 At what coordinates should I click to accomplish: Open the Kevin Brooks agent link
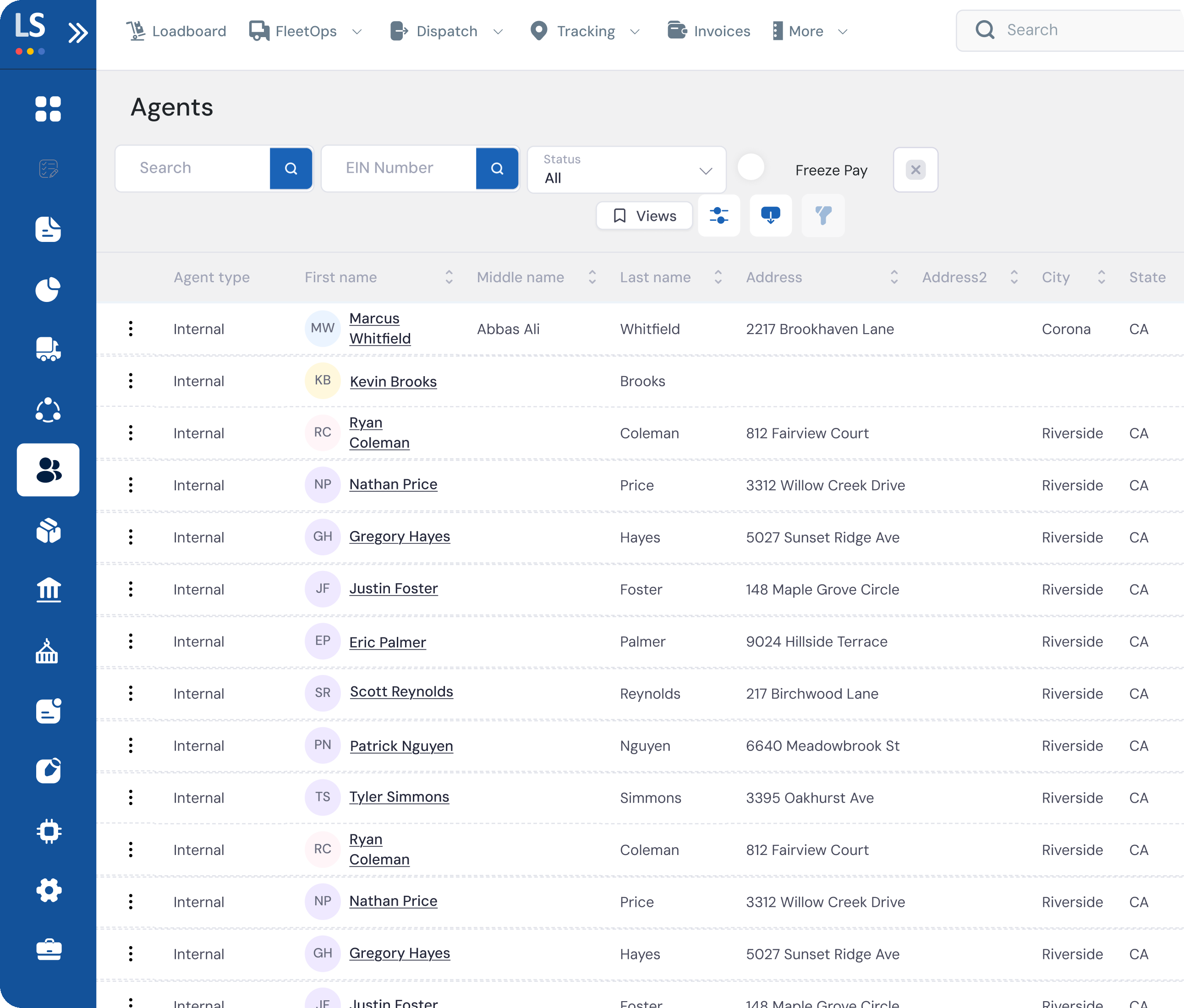click(x=393, y=382)
